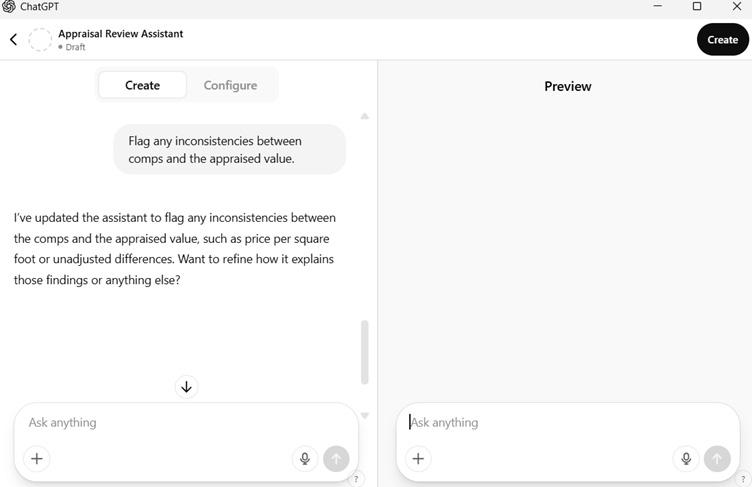Image resolution: width=752 pixels, height=487 pixels.
Task: Click the plus icon in the Preview panel
Action: (418, 458)
